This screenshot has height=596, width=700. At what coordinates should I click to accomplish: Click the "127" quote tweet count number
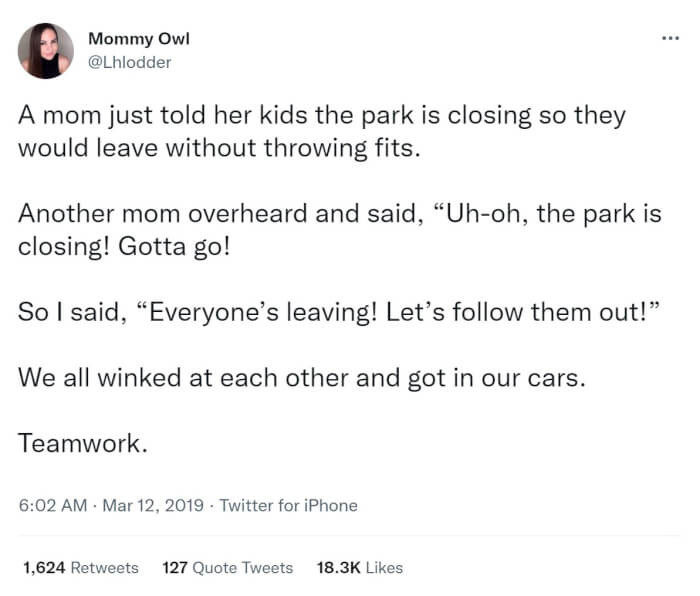click(x=174, y=567)
